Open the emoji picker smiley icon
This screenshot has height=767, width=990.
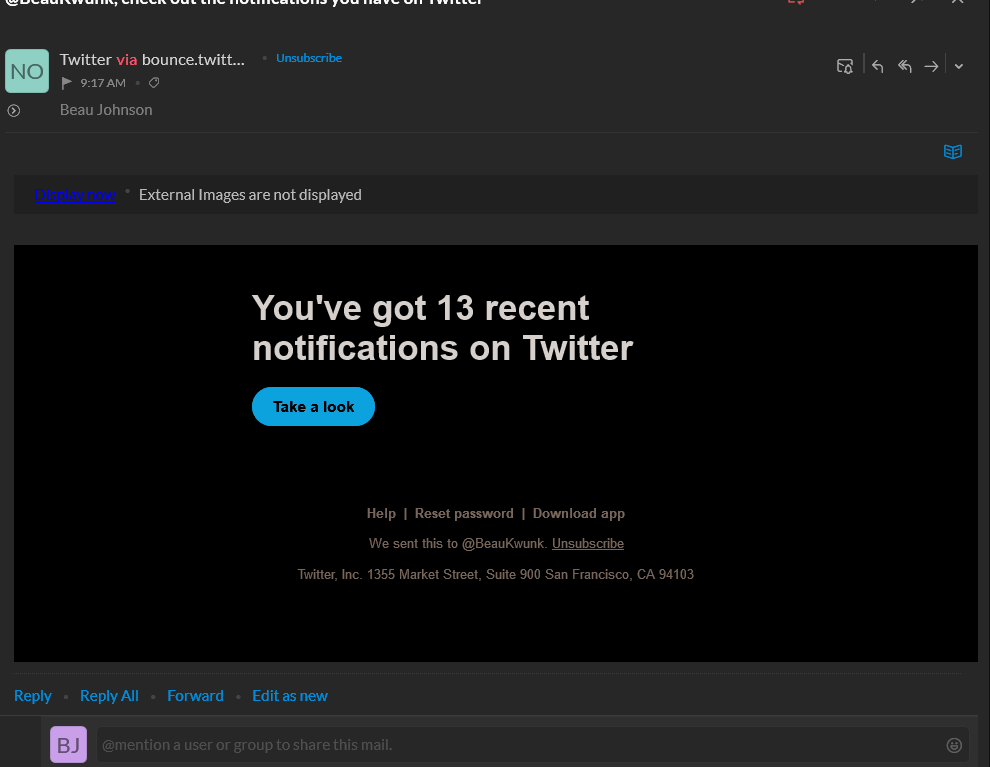pyautogui.click(x=954, y=745)
